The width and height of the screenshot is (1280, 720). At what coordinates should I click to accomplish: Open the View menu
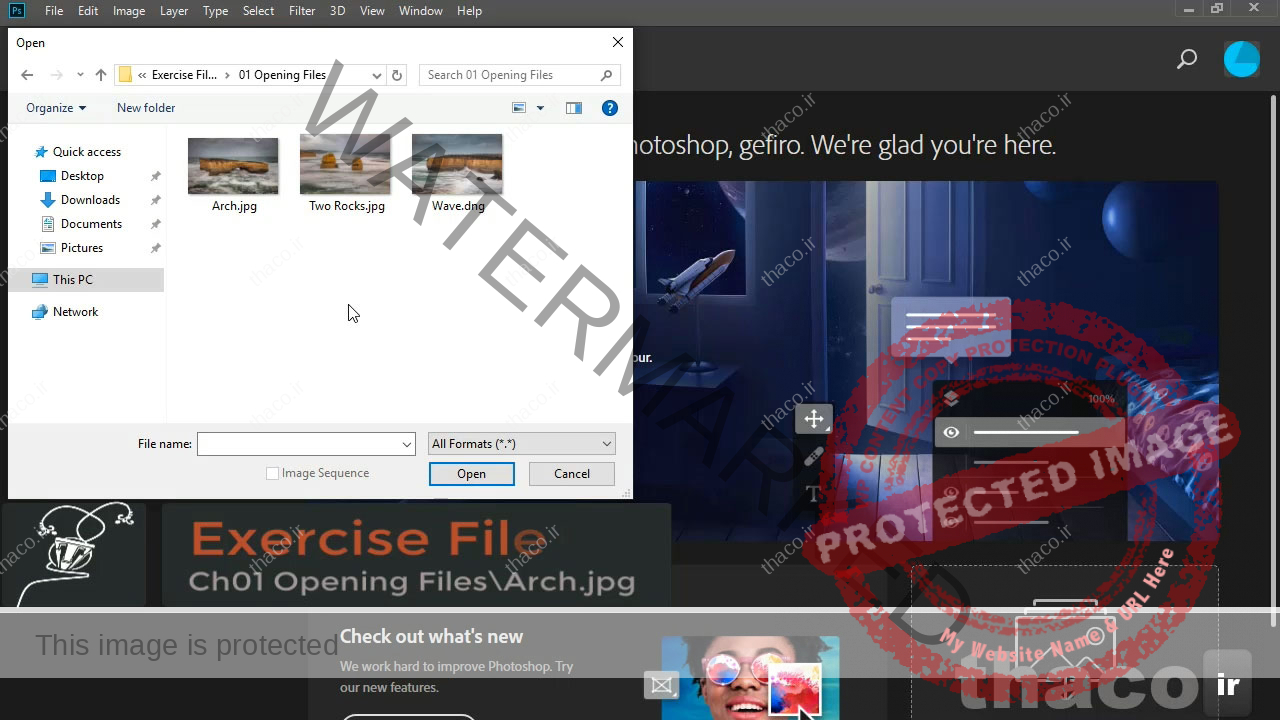(372, 11)
